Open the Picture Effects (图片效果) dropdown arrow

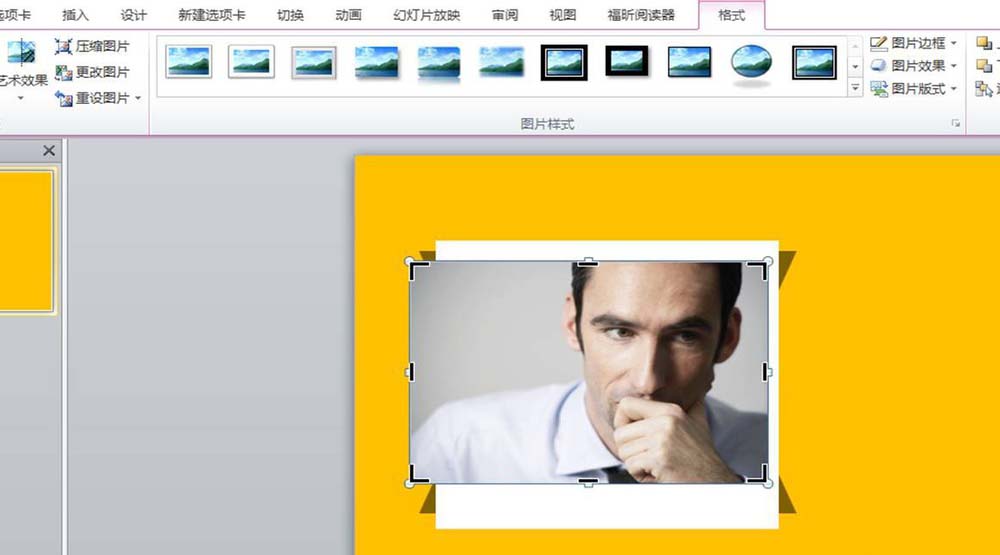pos(953,66)
